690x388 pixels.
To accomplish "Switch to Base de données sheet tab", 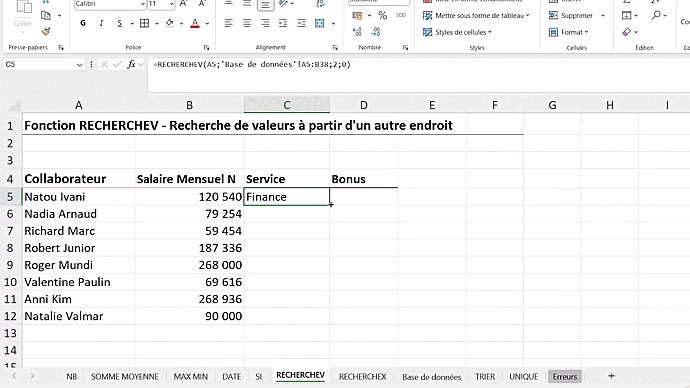I will [431, 377].
